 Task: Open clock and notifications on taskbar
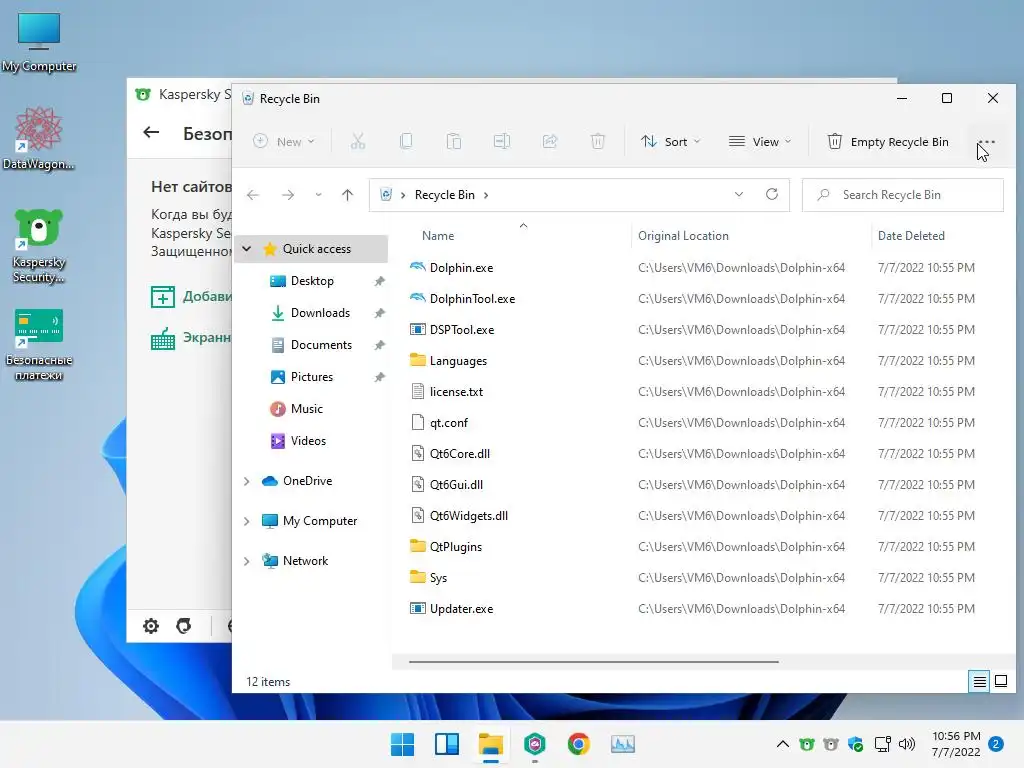click(x=956, y=744)
